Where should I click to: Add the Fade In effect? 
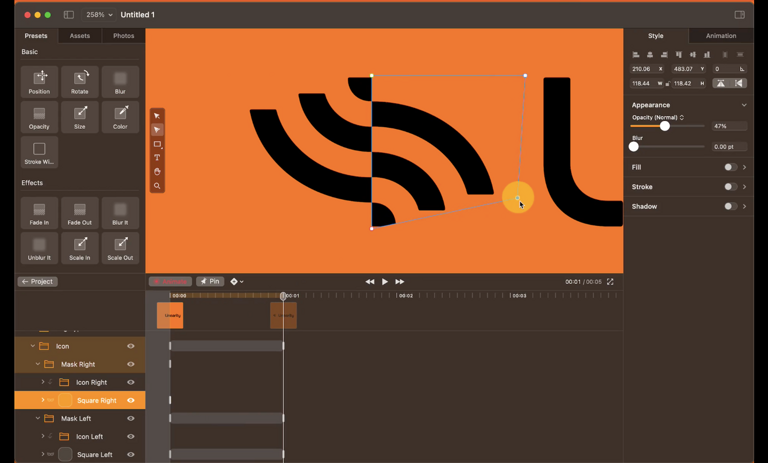[x=39, y=213]
